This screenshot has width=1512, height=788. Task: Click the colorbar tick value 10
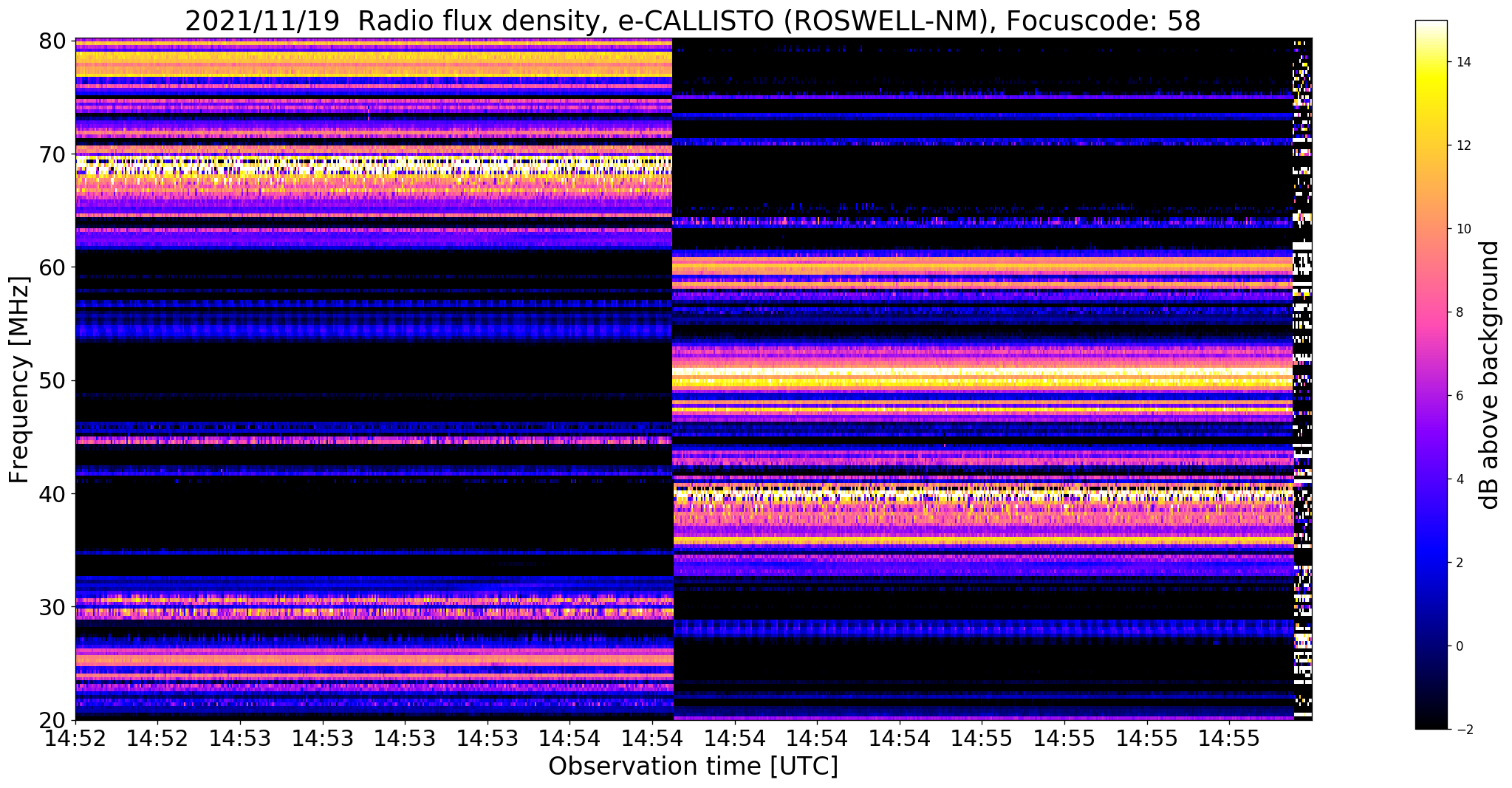tap(1463, 229)
